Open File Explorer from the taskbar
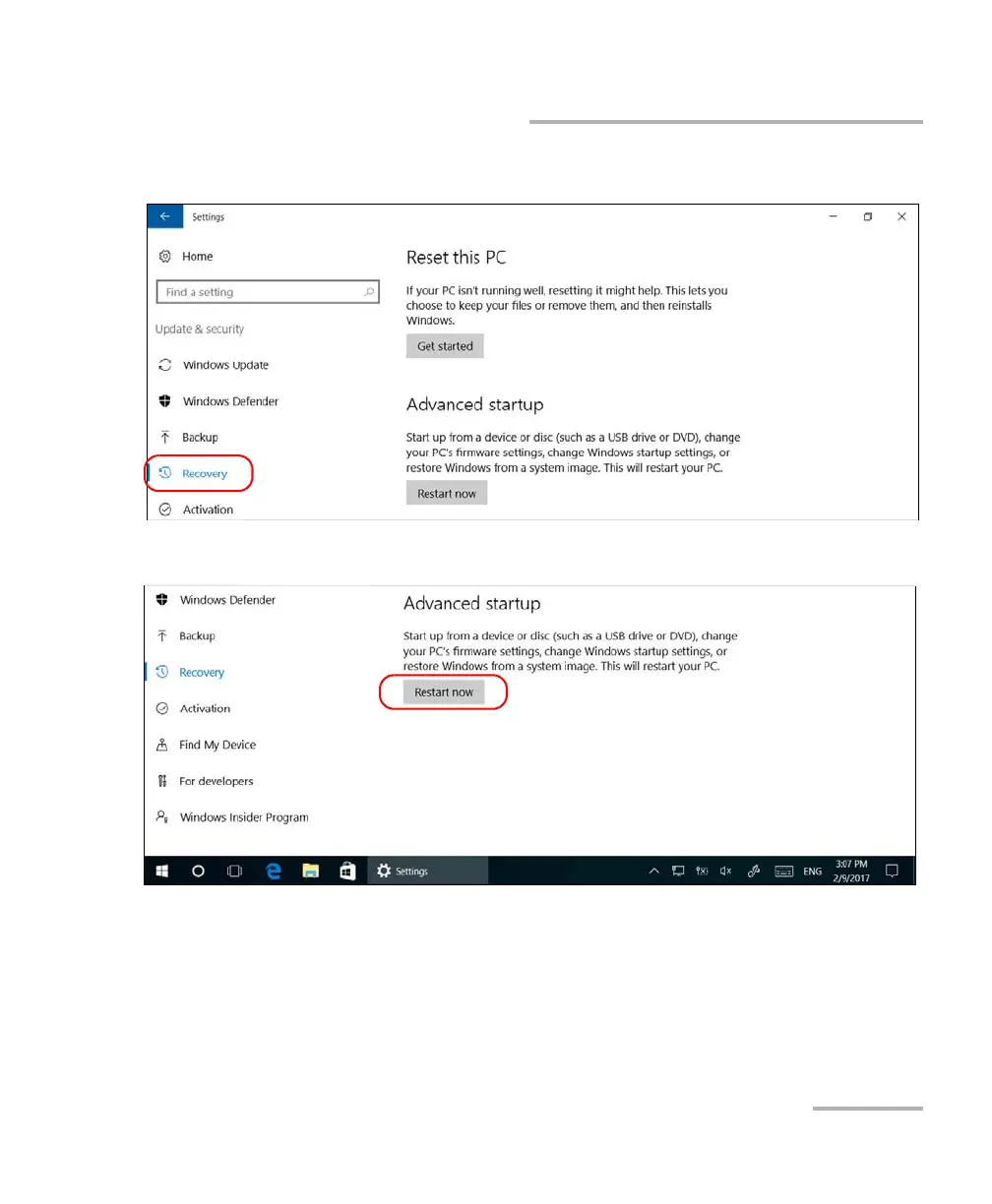Image resolution: width=992 pixels, height=1204 pixels. tap(310, 871)
